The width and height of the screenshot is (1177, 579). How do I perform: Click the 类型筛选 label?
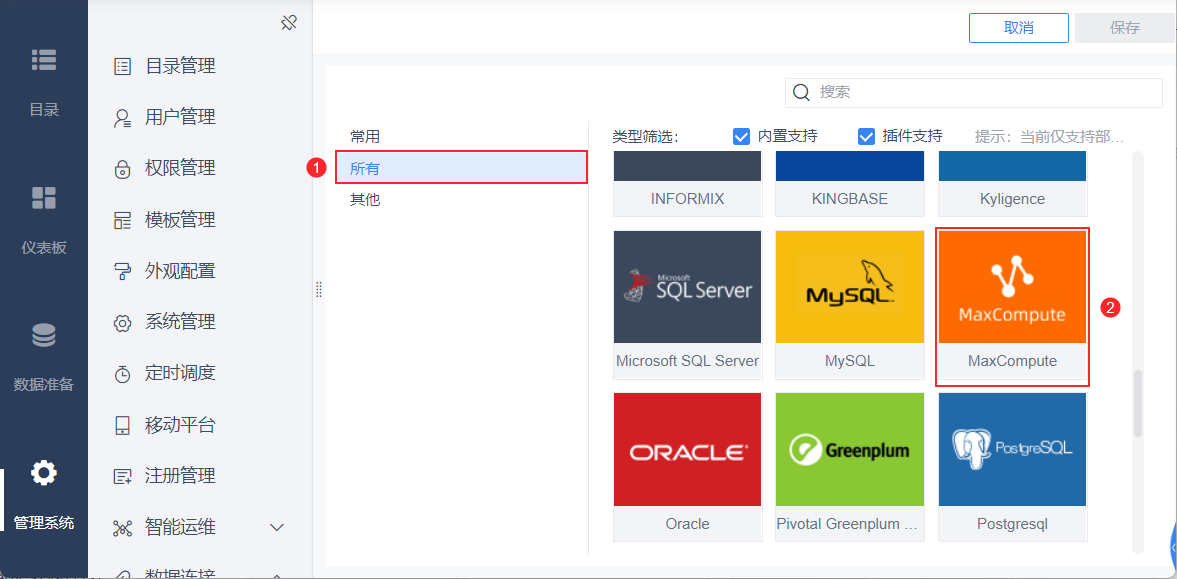[x=646, y=137]
